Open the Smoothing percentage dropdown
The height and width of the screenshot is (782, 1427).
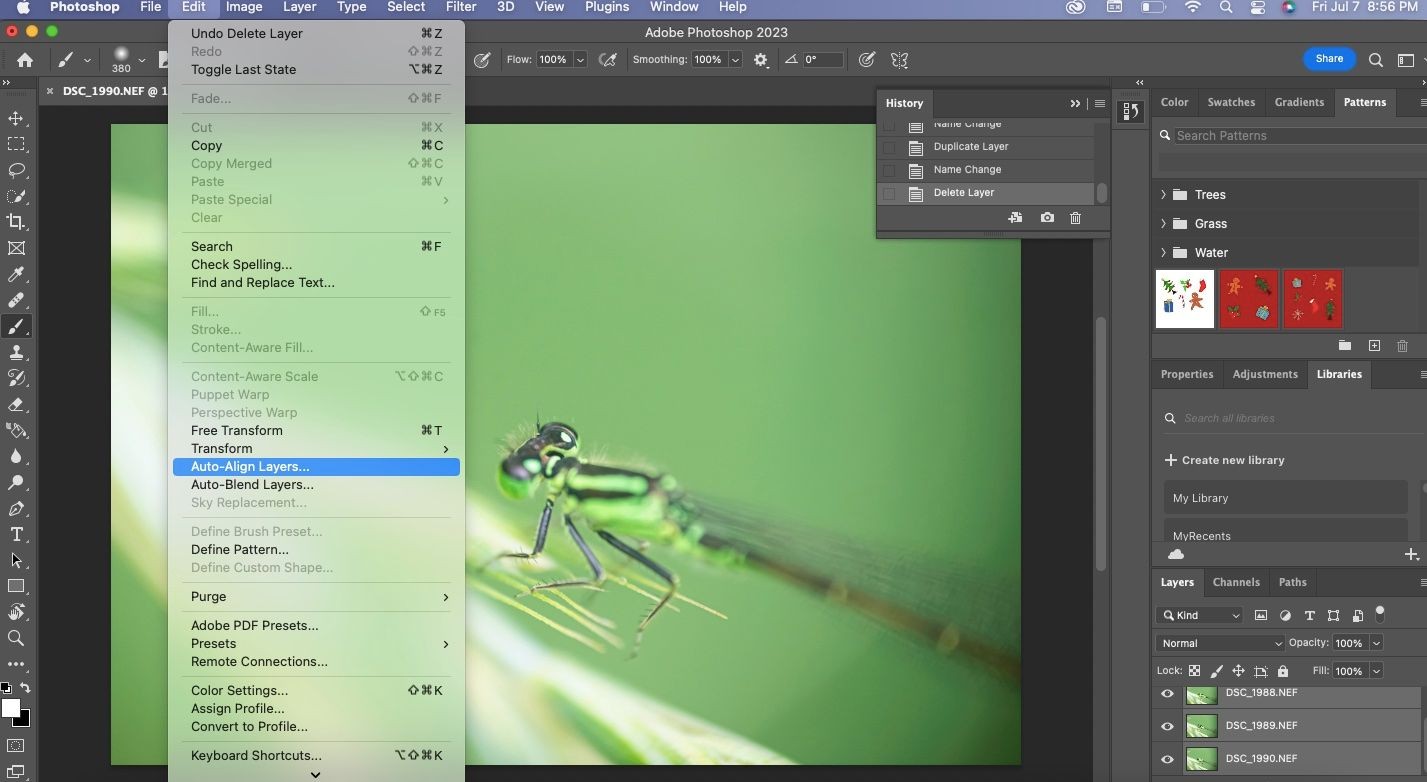735,60
